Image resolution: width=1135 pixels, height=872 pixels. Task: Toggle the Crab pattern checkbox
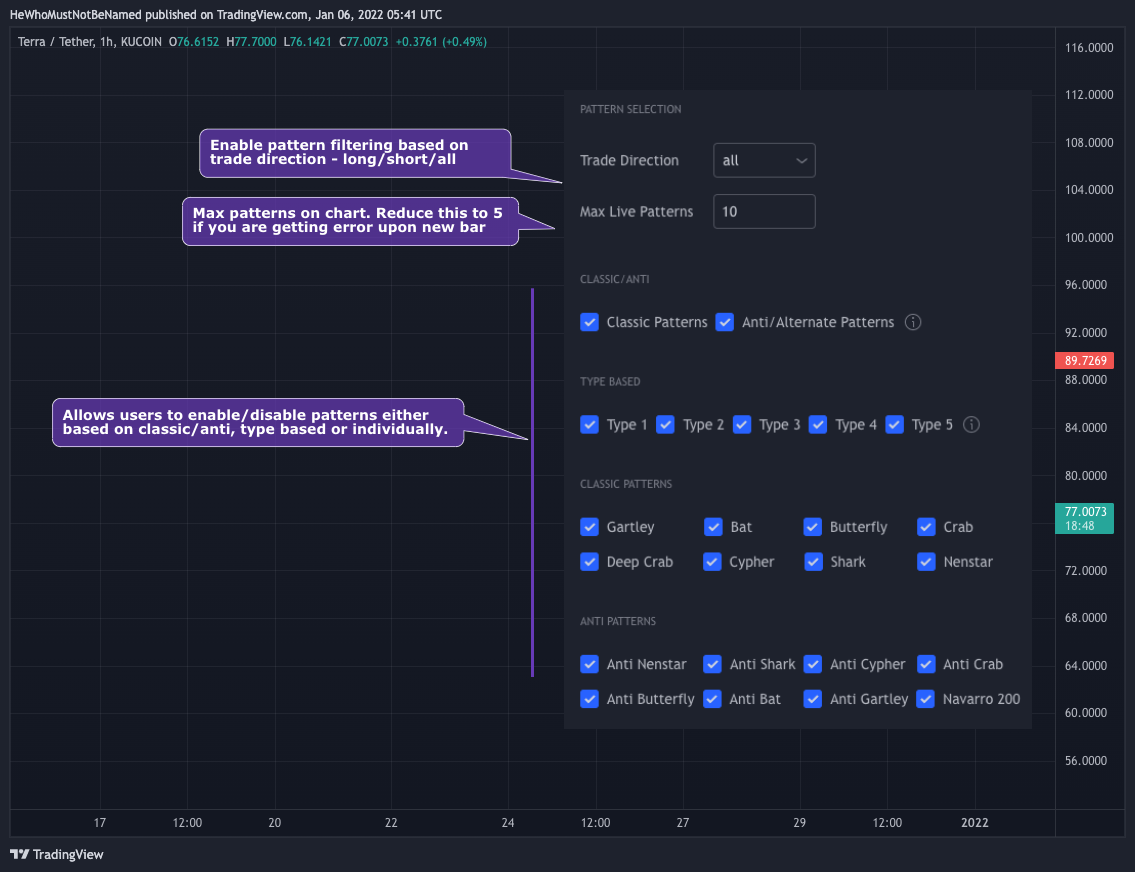[926, 527]
